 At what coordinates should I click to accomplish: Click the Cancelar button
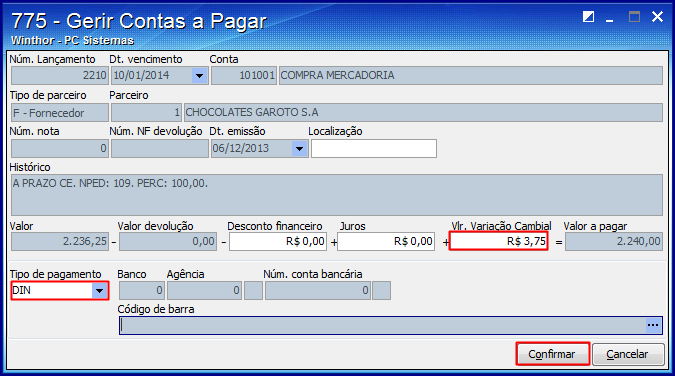[x=628, y=354]
